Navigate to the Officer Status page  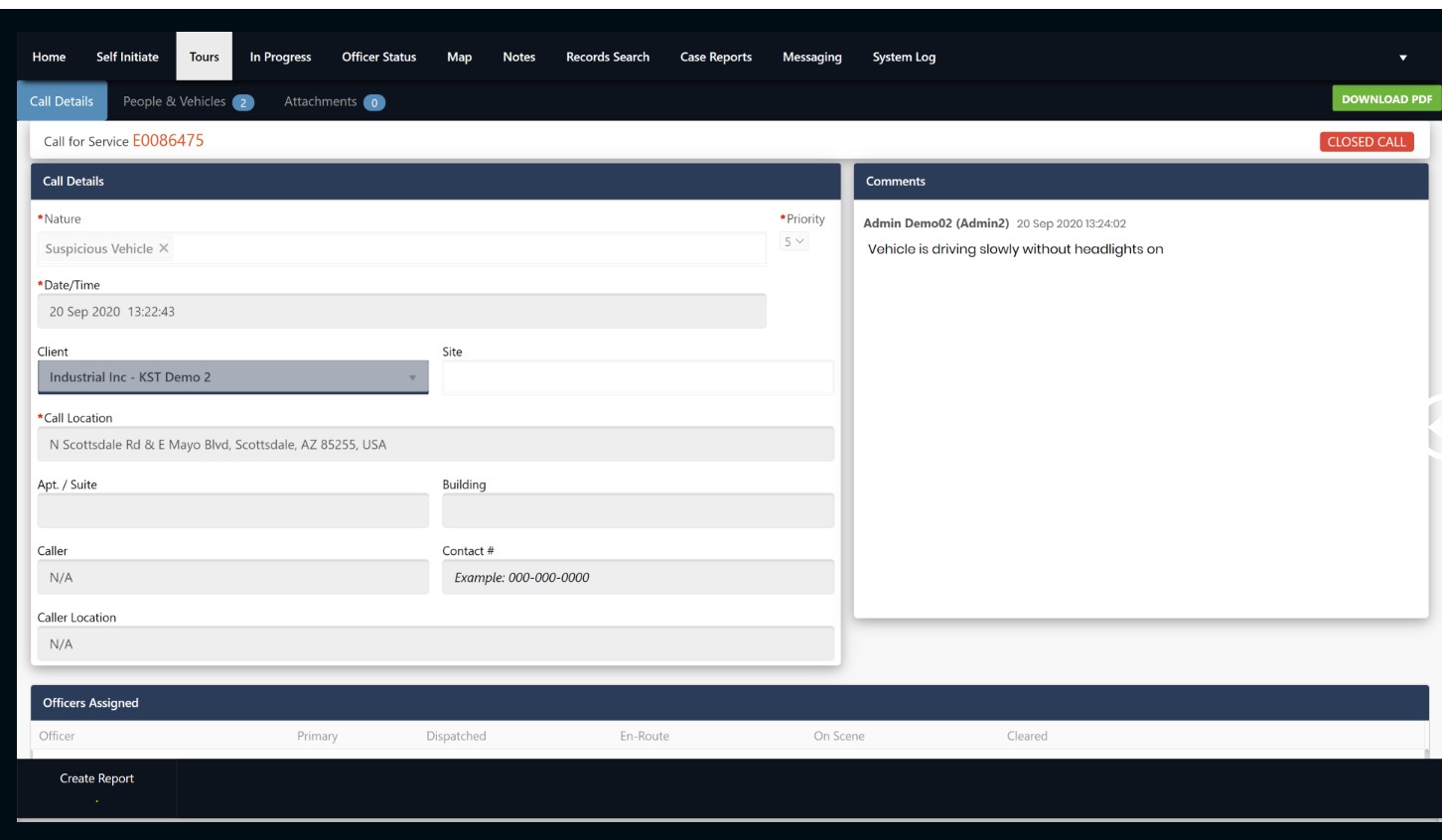[x=380, y=57]
